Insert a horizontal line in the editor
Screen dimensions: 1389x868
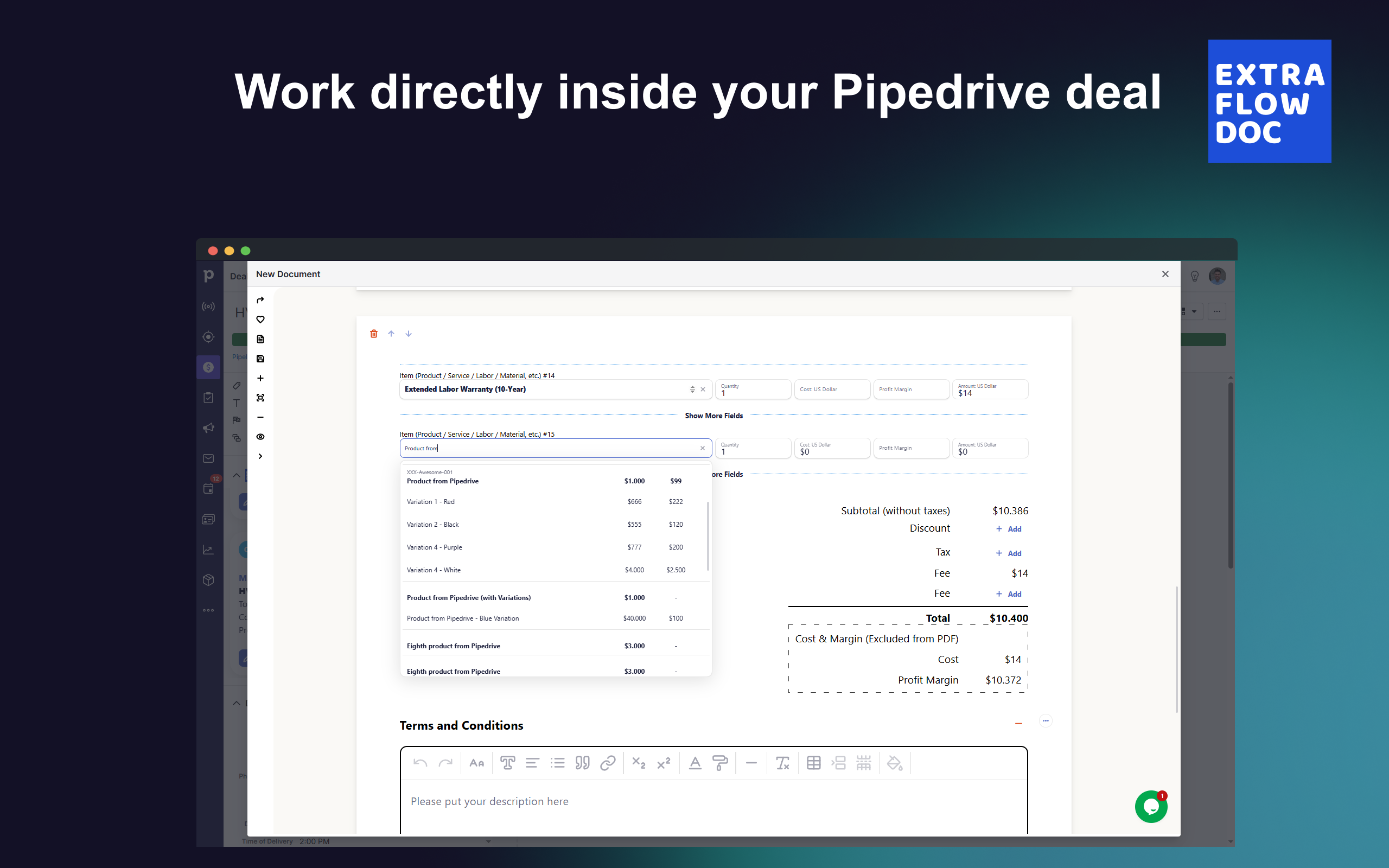pyautogui.click(x=751, y=763)
